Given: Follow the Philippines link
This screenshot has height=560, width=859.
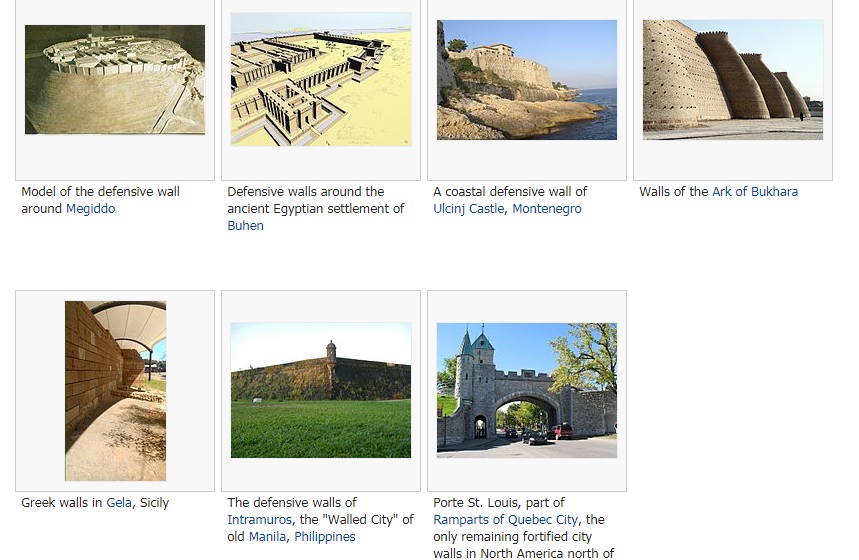Looking at the screenshot, I should pyautogui.click(x=325, y=537).
